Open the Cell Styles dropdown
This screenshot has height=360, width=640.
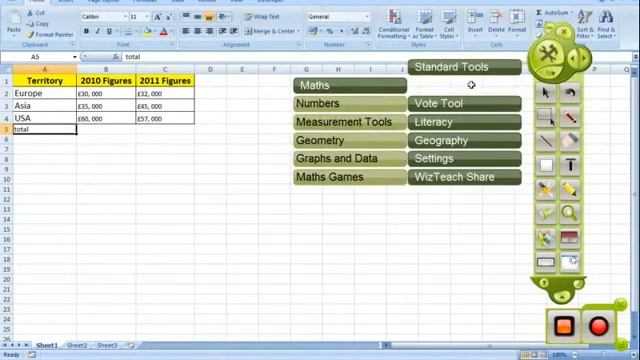(x=449, y=24)
